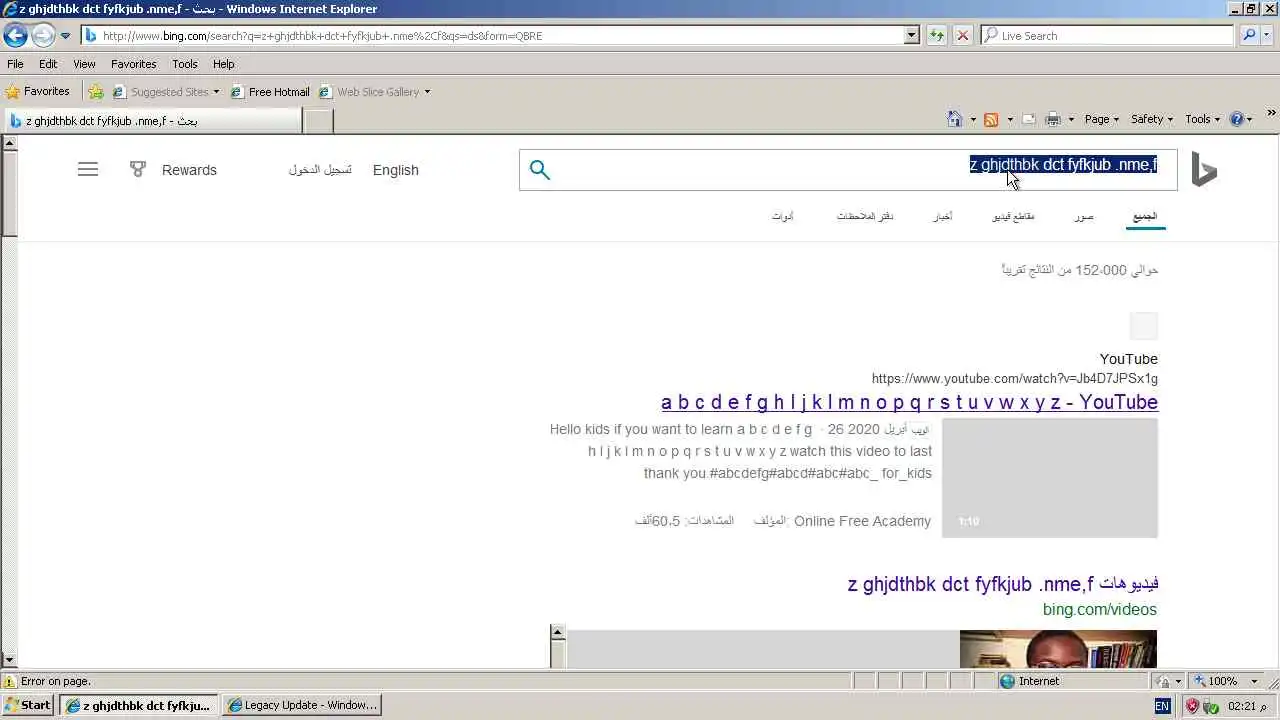Click the video thumbnail showing a man

point(1058,648)
